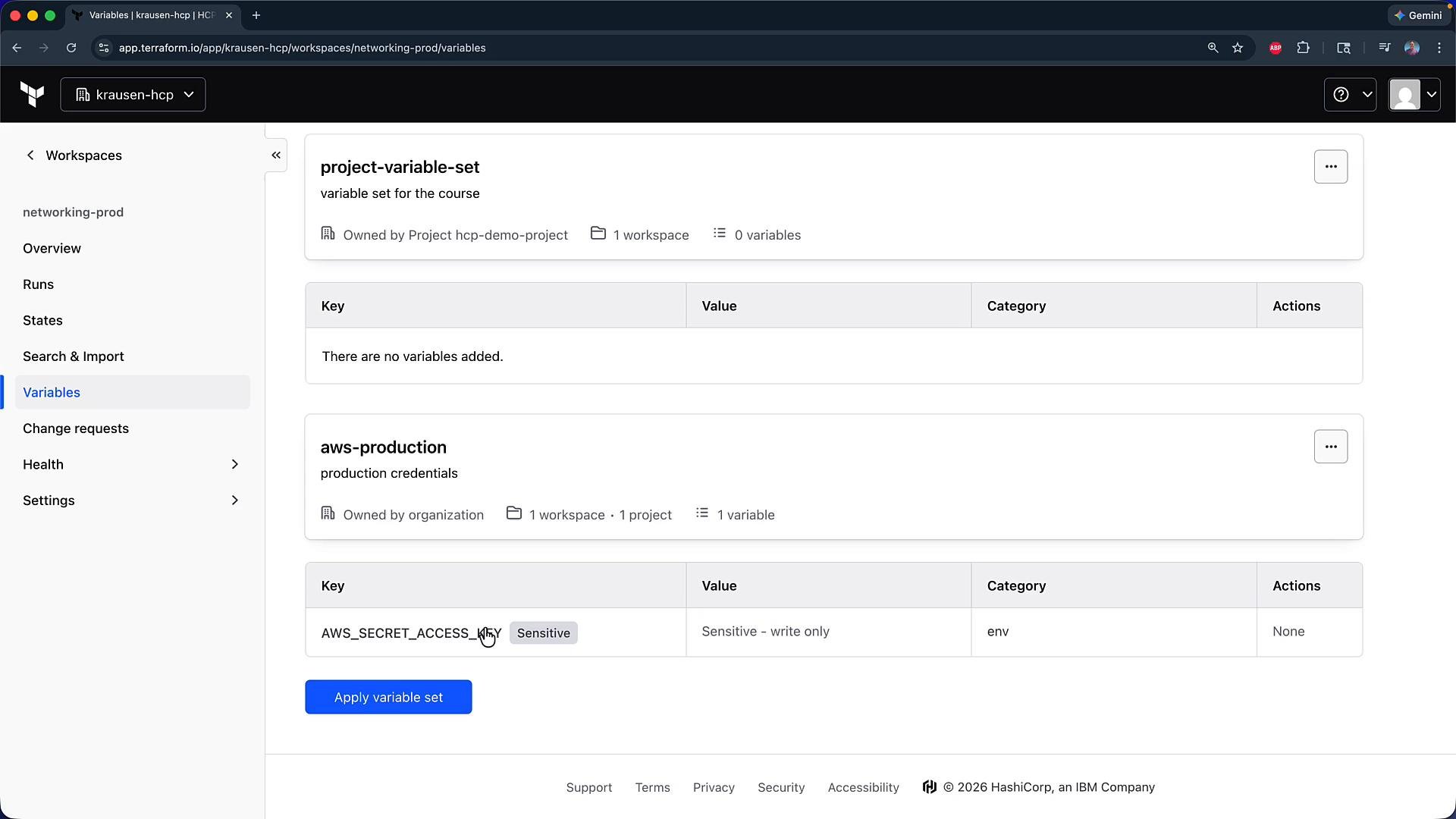Open the user avatar account menu
Image resolution: width=1456 pixels, height=819 pixels.
1414,95
